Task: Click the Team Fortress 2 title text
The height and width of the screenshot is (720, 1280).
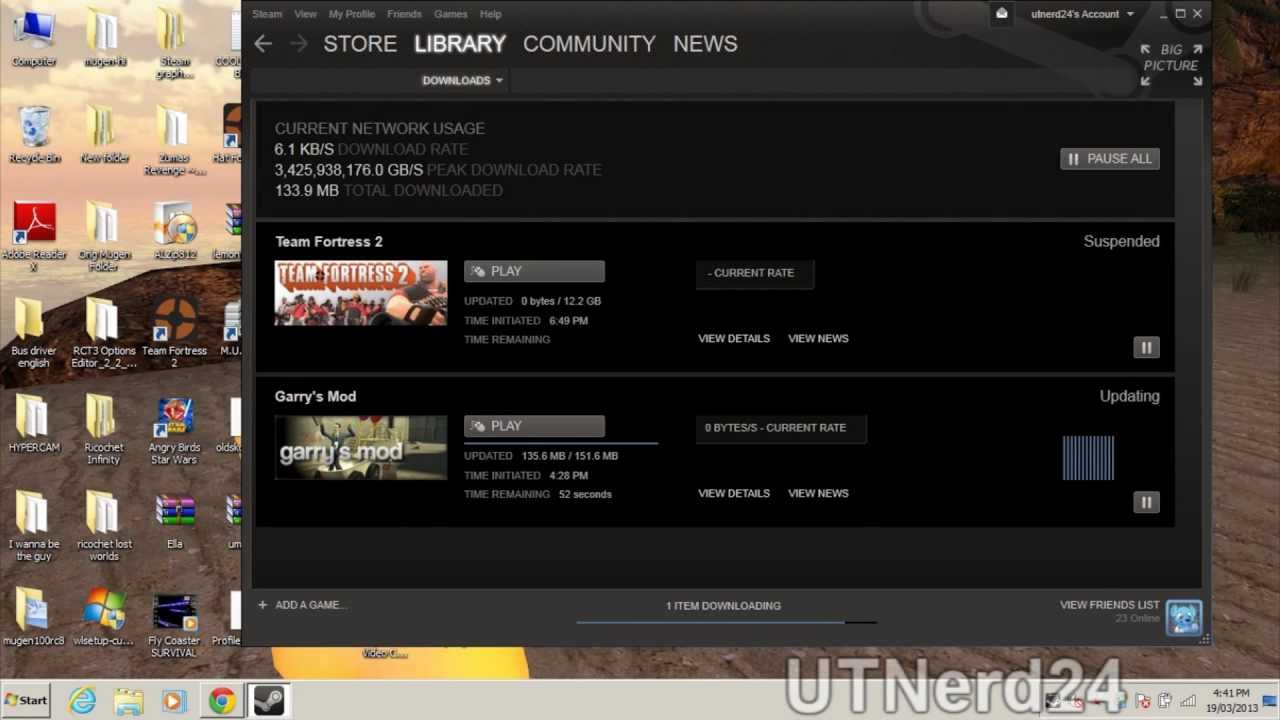Action: pos(329,241)
